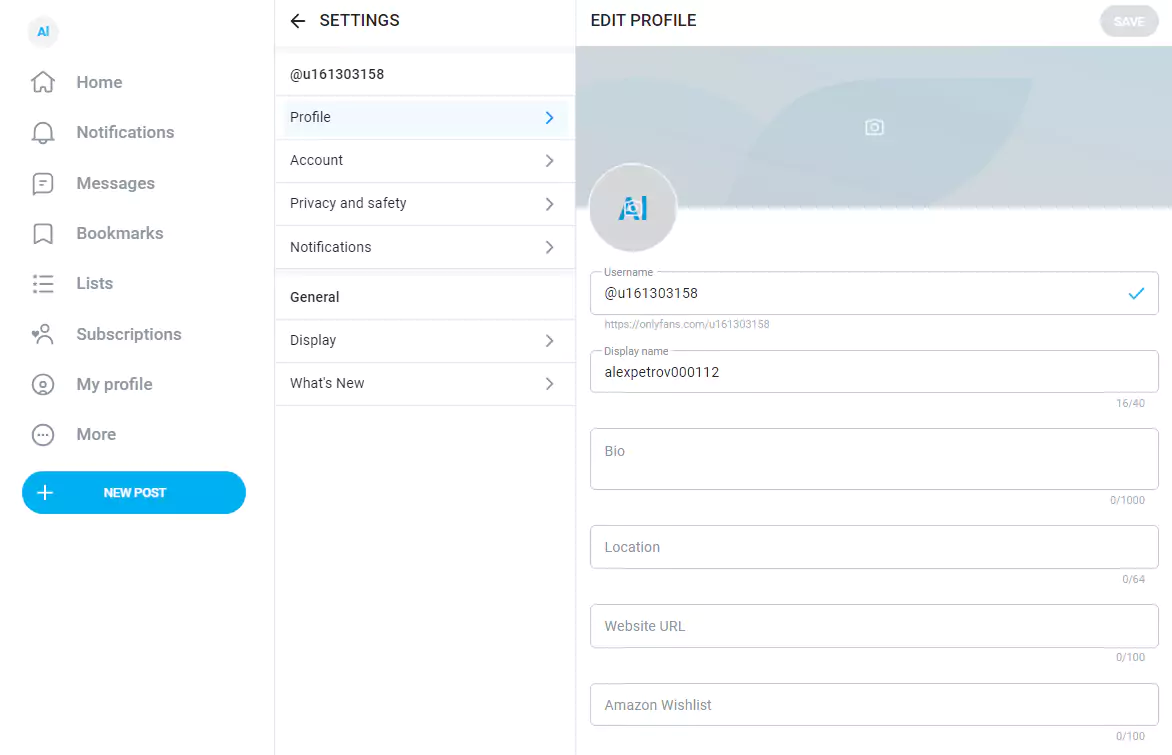Image resolution: width=1172 pixels, height=755 pixels.
Task: Open the Profile settings entry
Action: [425, 117]
